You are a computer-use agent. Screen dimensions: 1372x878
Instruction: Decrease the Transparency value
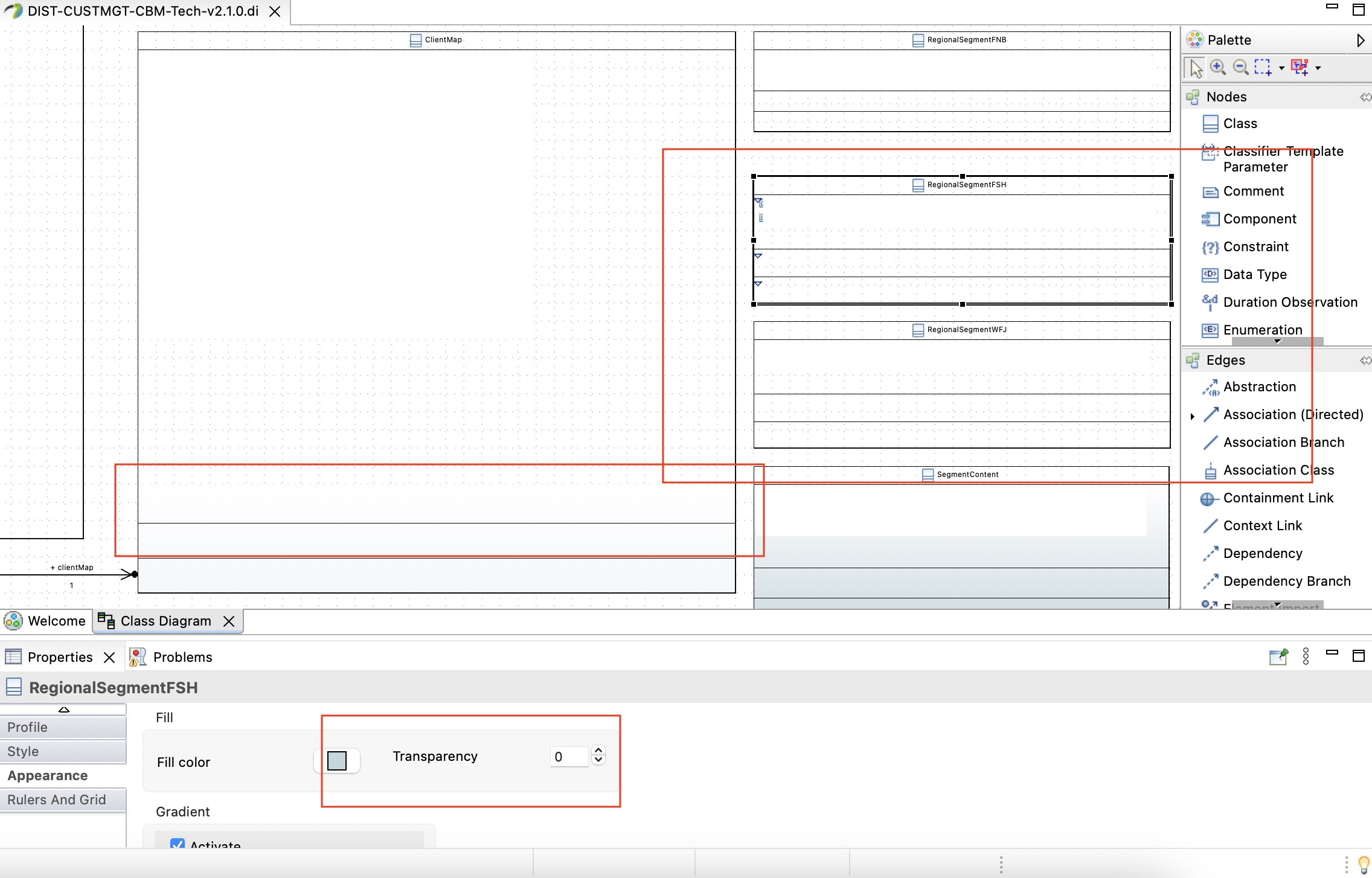coord(598,761)
